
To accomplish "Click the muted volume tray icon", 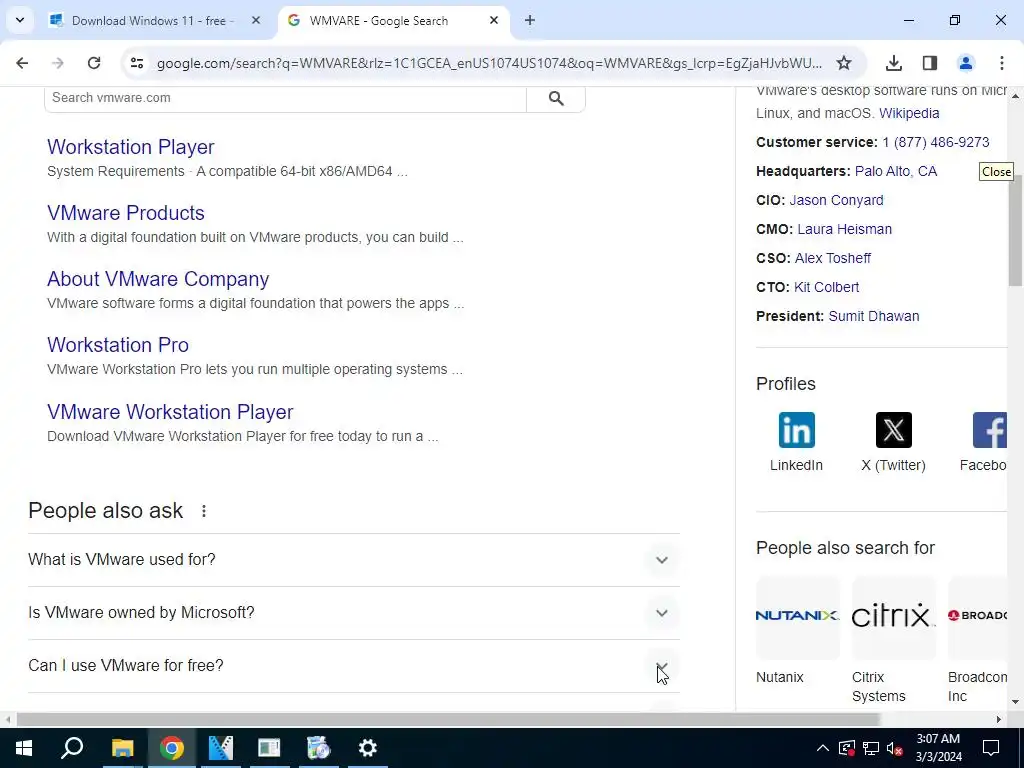I will pos(895,748).
